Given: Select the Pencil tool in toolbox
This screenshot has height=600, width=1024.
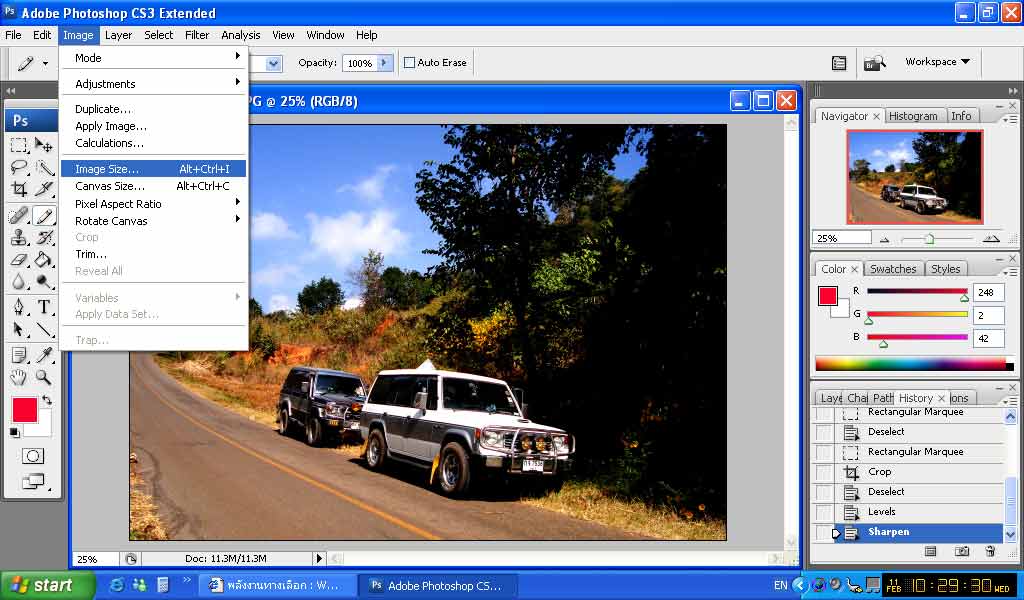Looking at the screenshot, I should point(44,215).
